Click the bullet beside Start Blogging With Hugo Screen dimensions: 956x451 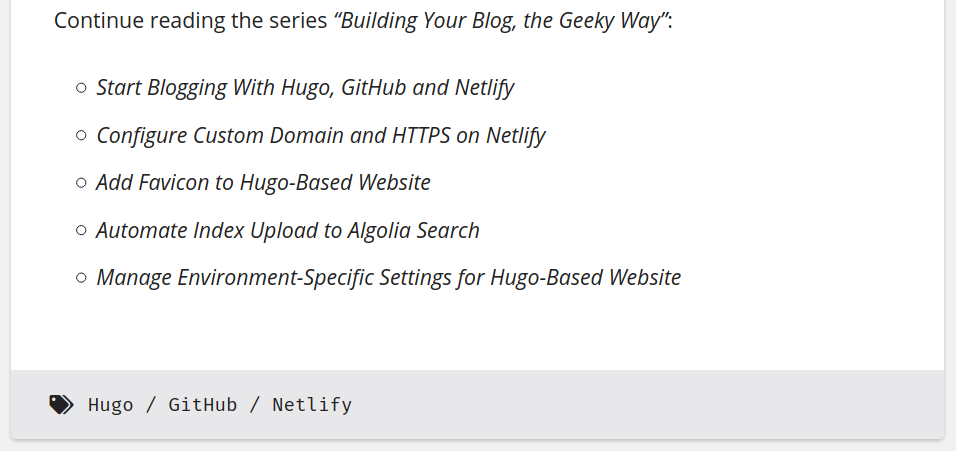tap(81, 88)
